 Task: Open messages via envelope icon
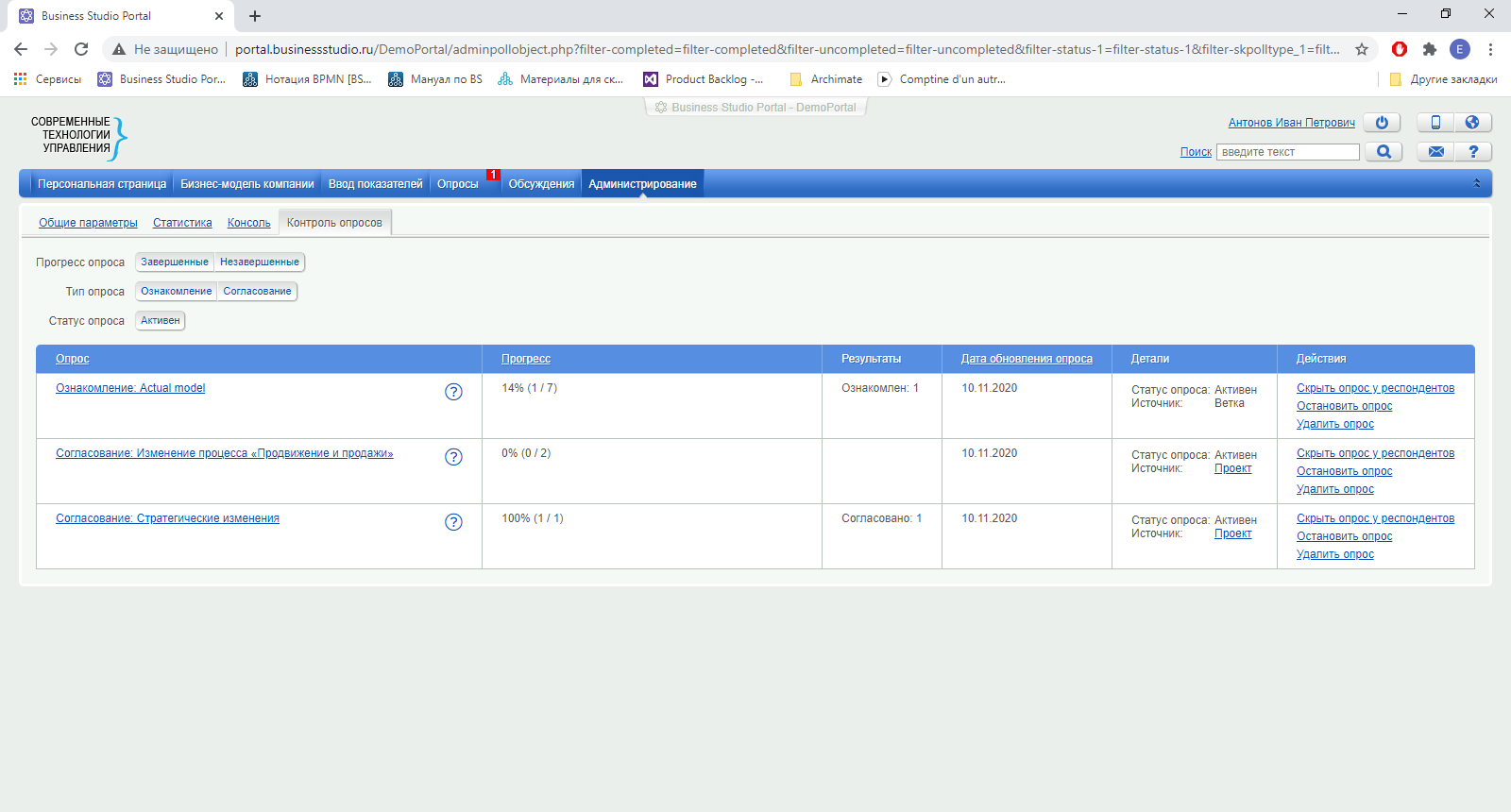point(1435,152)
